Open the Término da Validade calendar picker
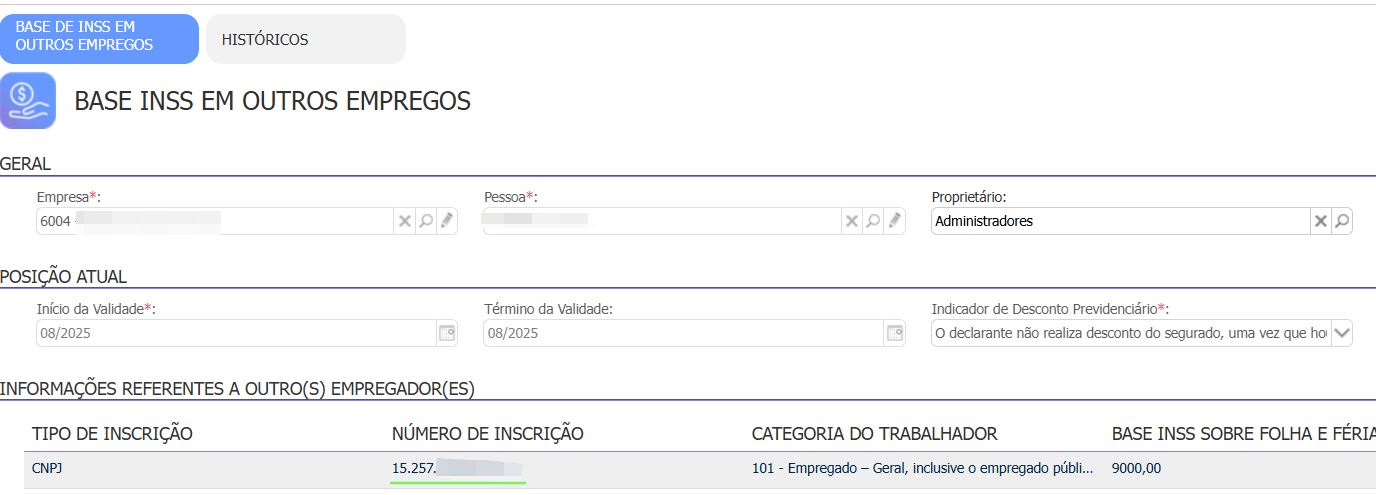Screen dimensions: 1376x495 [x=895, y=333]
